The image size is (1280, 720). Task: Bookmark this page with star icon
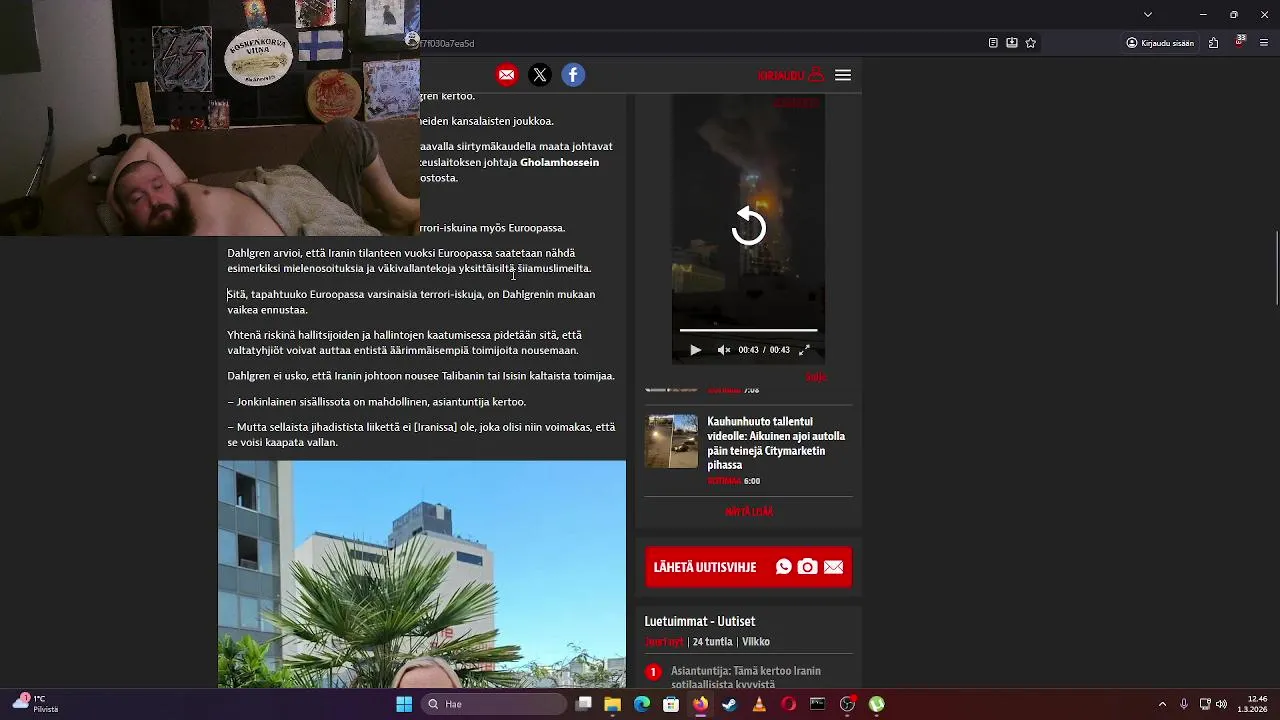coord(1031,43)
